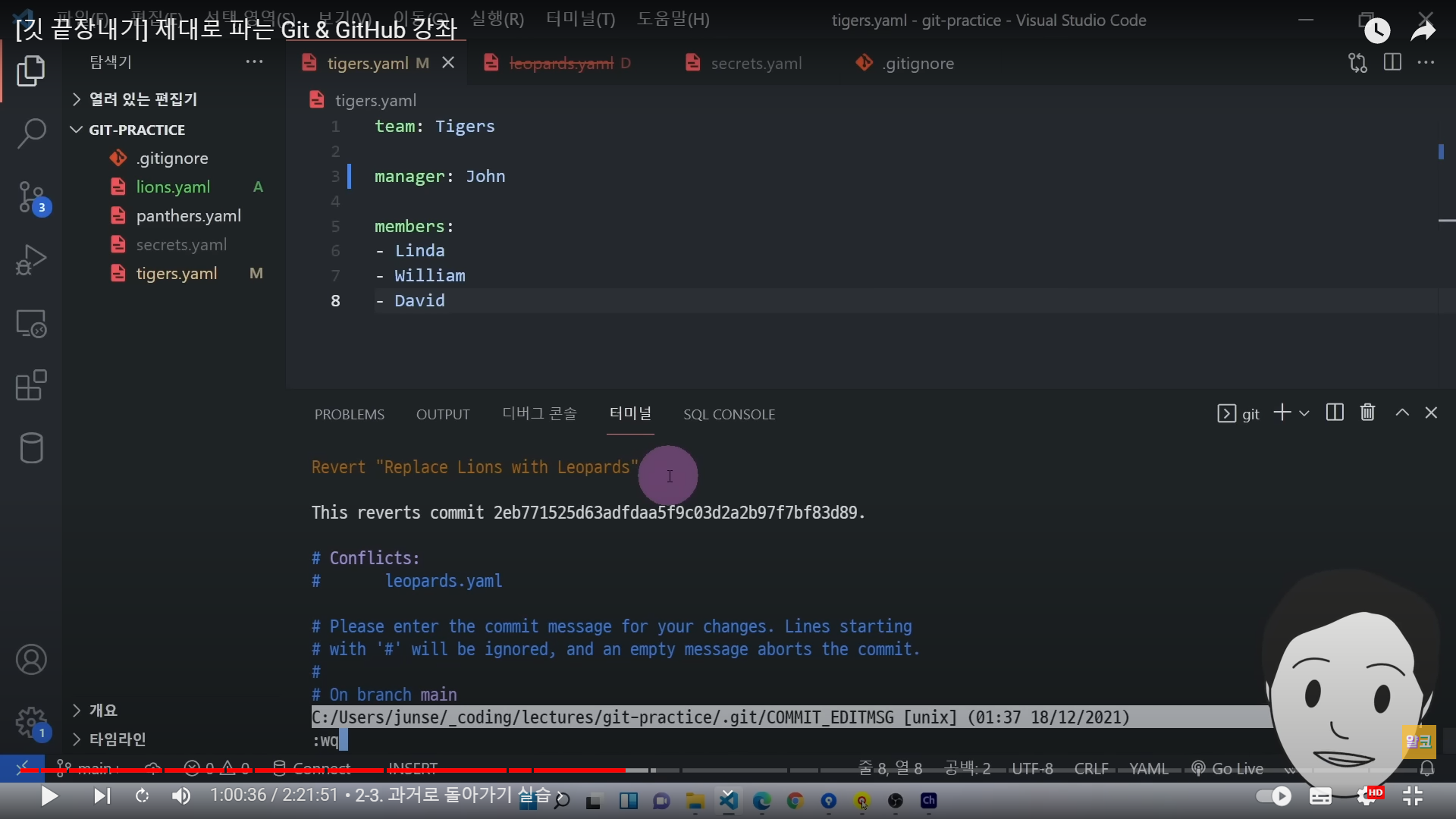Viewport: 1456px width, 819px height.
Task: Open tigers.yaml in the explorer tree
Action: point(176,274)
